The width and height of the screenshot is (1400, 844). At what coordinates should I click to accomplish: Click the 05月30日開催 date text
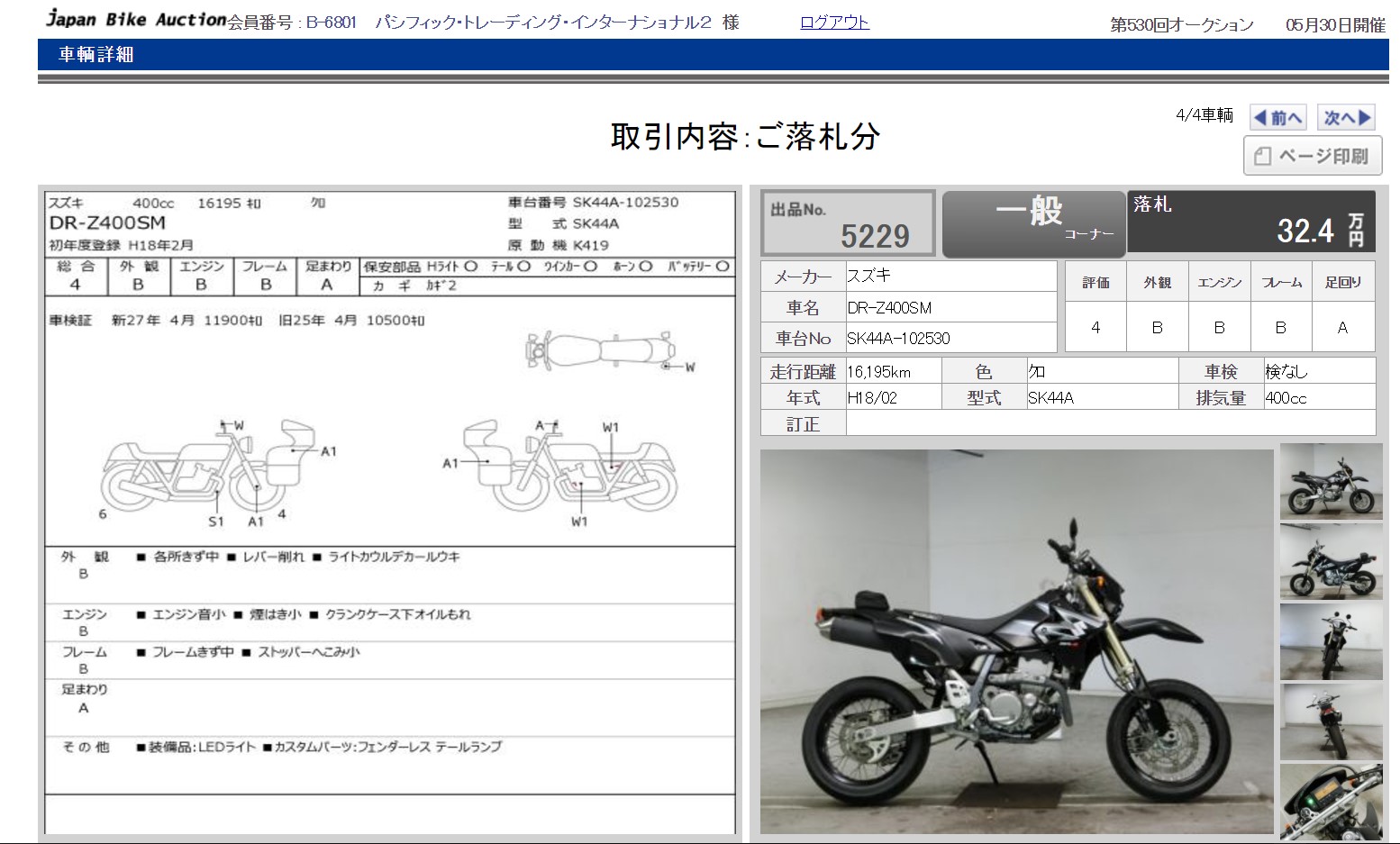pyautogui.click(x=1335, y=25)
